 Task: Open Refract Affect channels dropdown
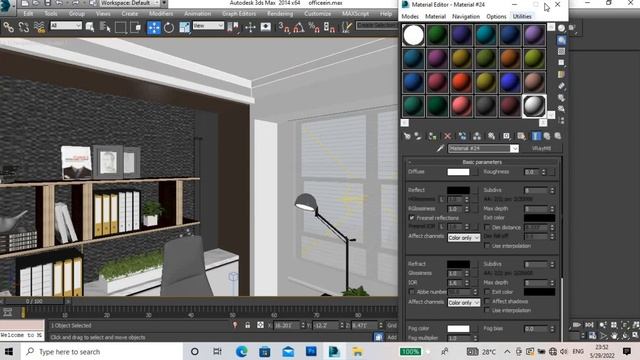coord(464,302)
